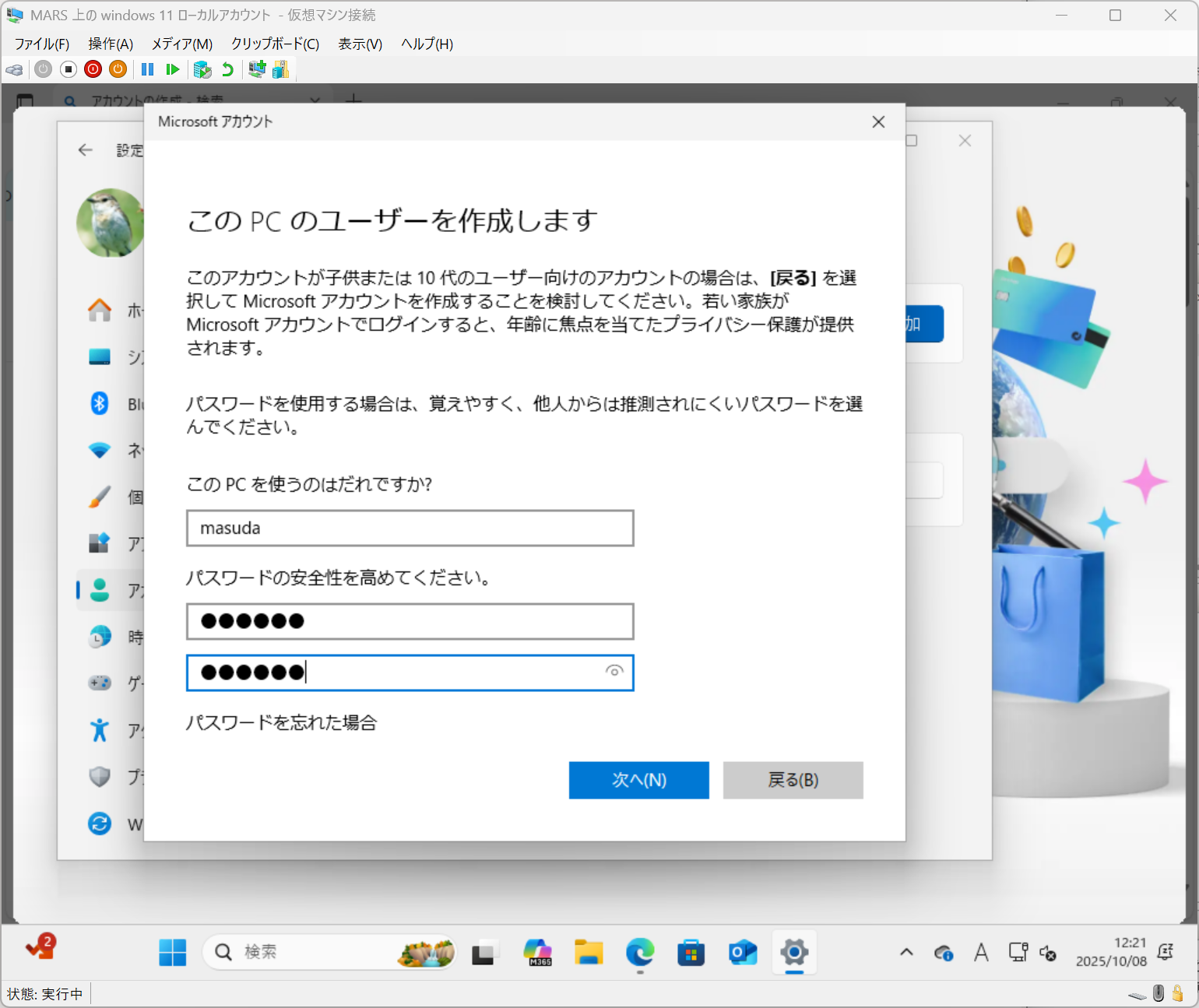
Task: Click the 次へ(N) button
Action: tap(638, 780)
